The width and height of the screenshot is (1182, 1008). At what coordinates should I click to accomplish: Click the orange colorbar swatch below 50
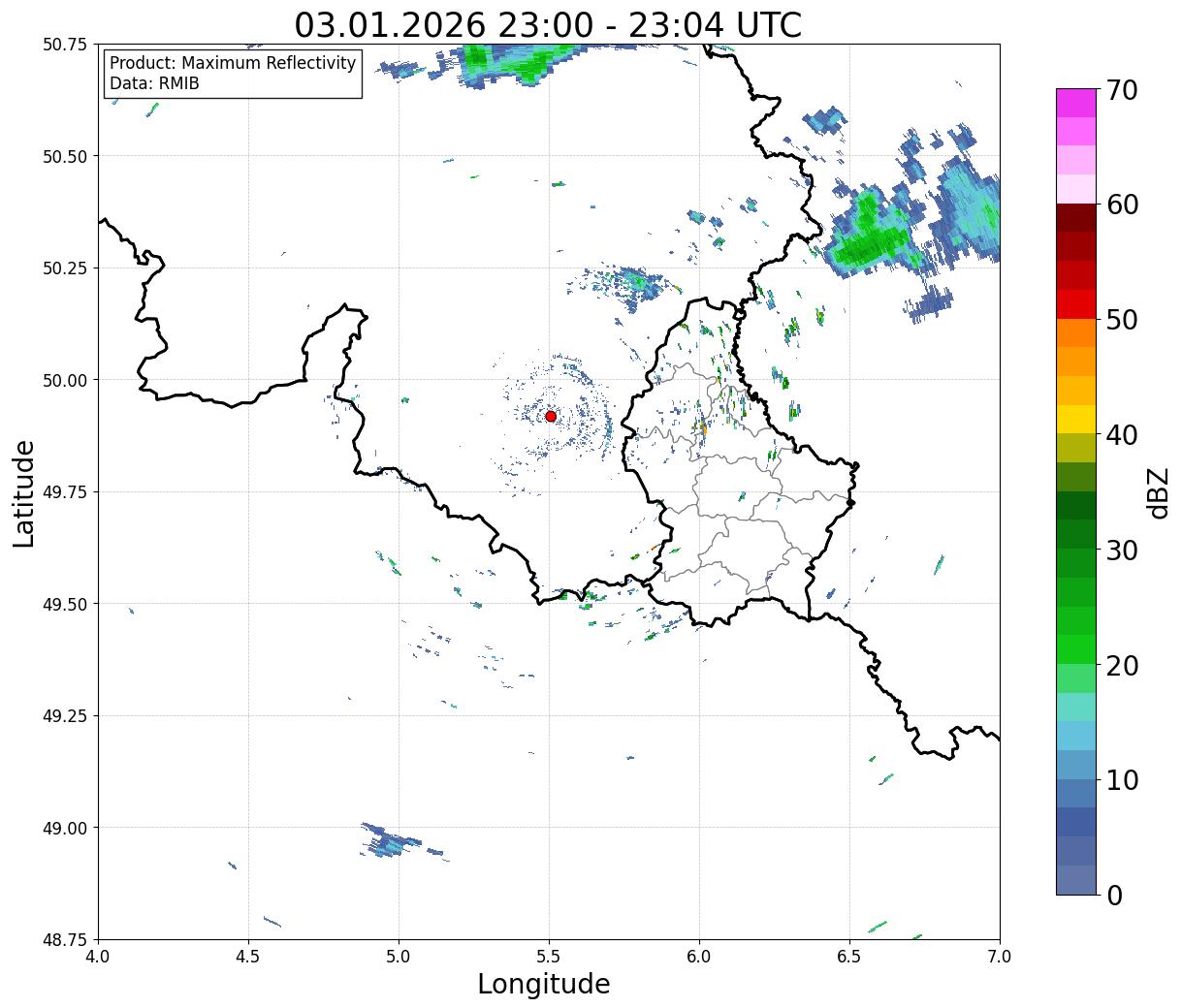[x=1076, y=332]
